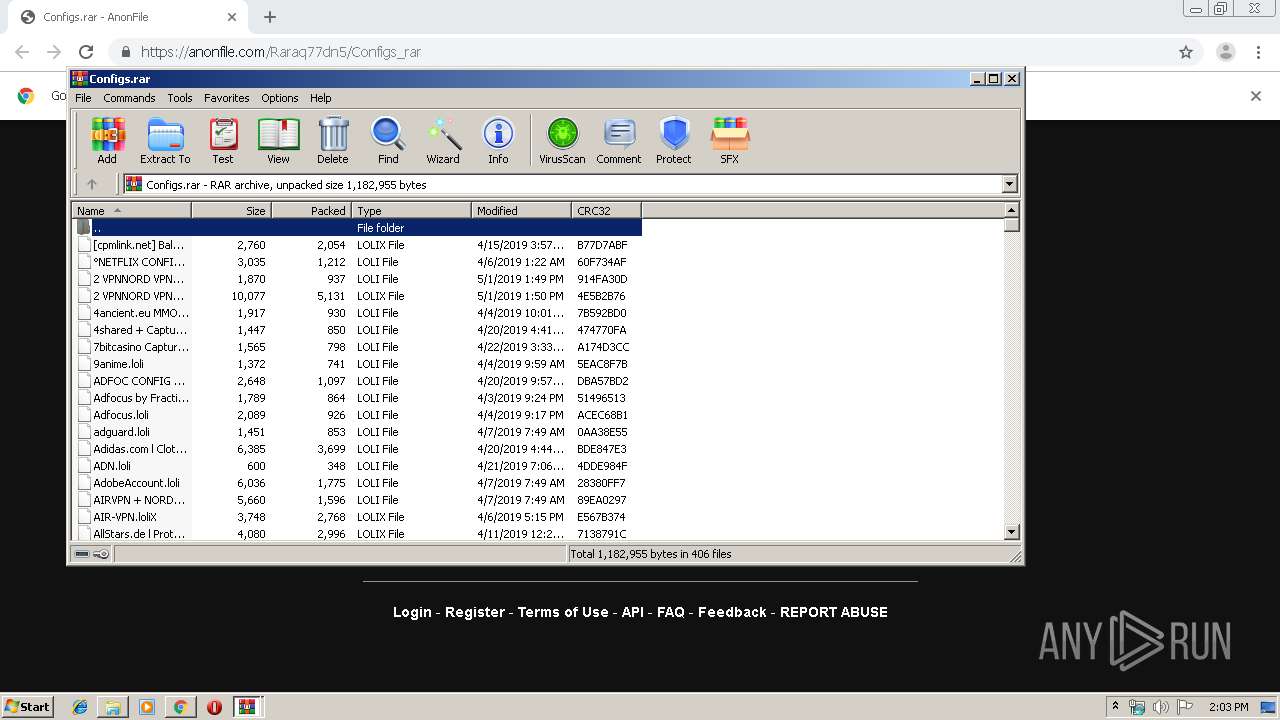The width and height of the screenshot is (1280, 720).
Task: Open the Help menu
Action: click(x=320, y=98)
